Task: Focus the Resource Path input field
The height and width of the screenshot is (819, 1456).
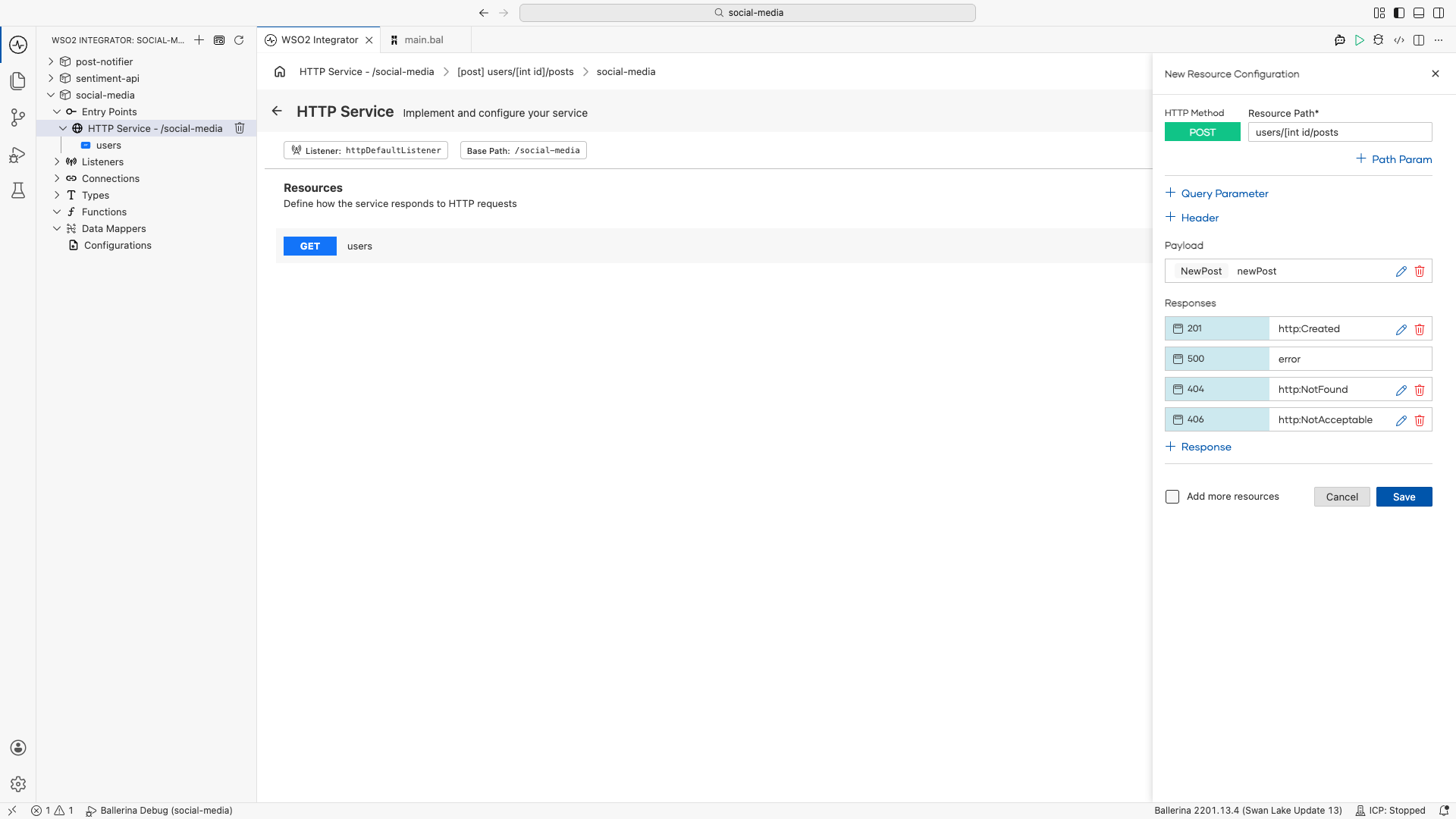Action: (x=1340, y=132)
